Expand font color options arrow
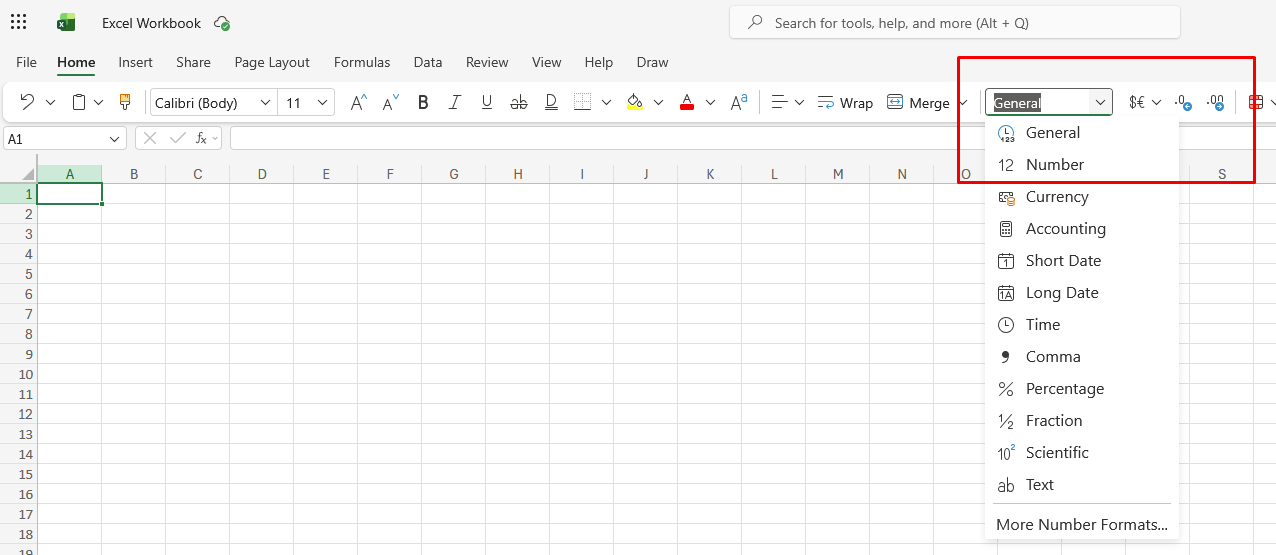This screenshot has height=555, width=1276. pos(710,102)
